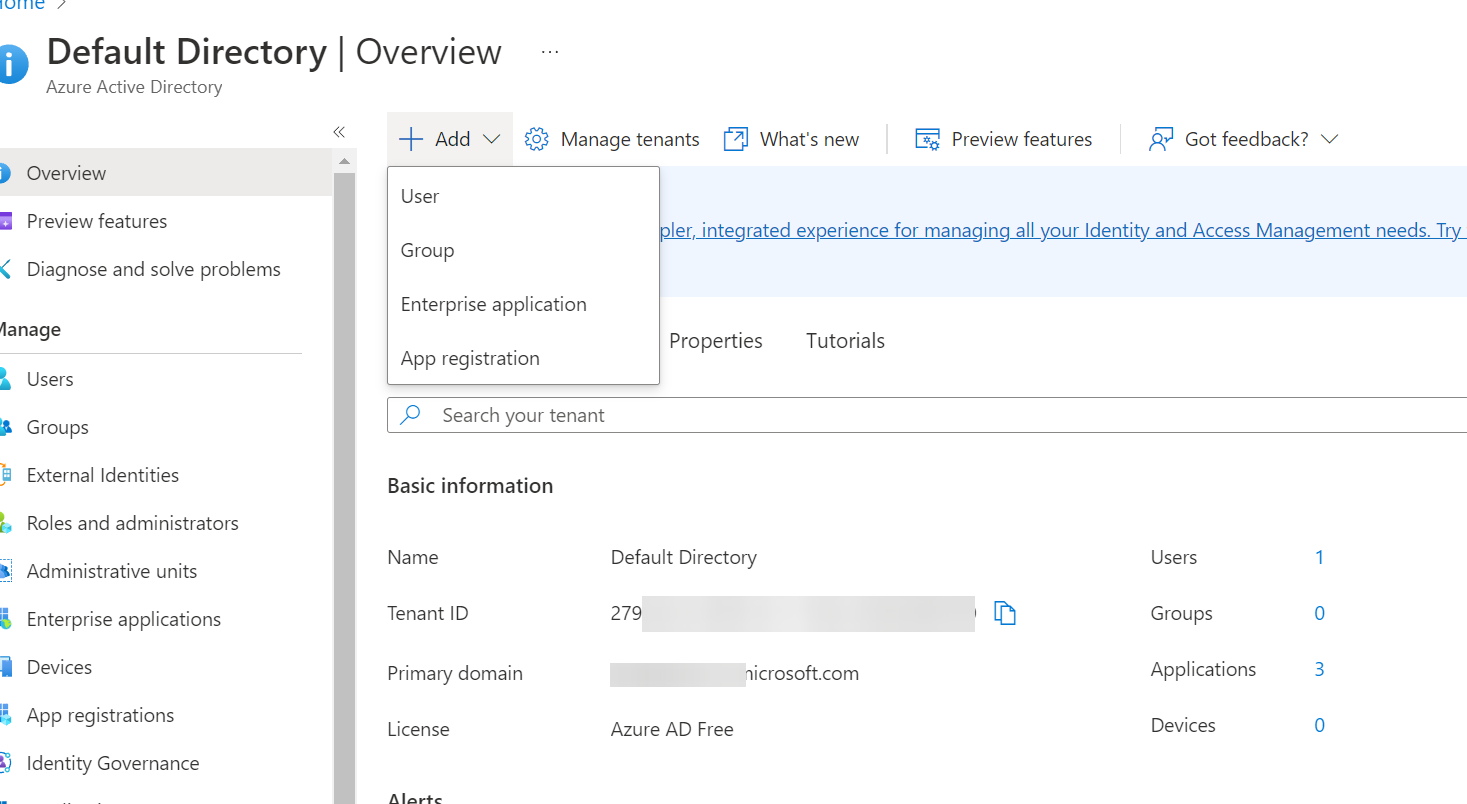Click the Default Directory info icon
1467x804 pixels.
tap(13, 64)
